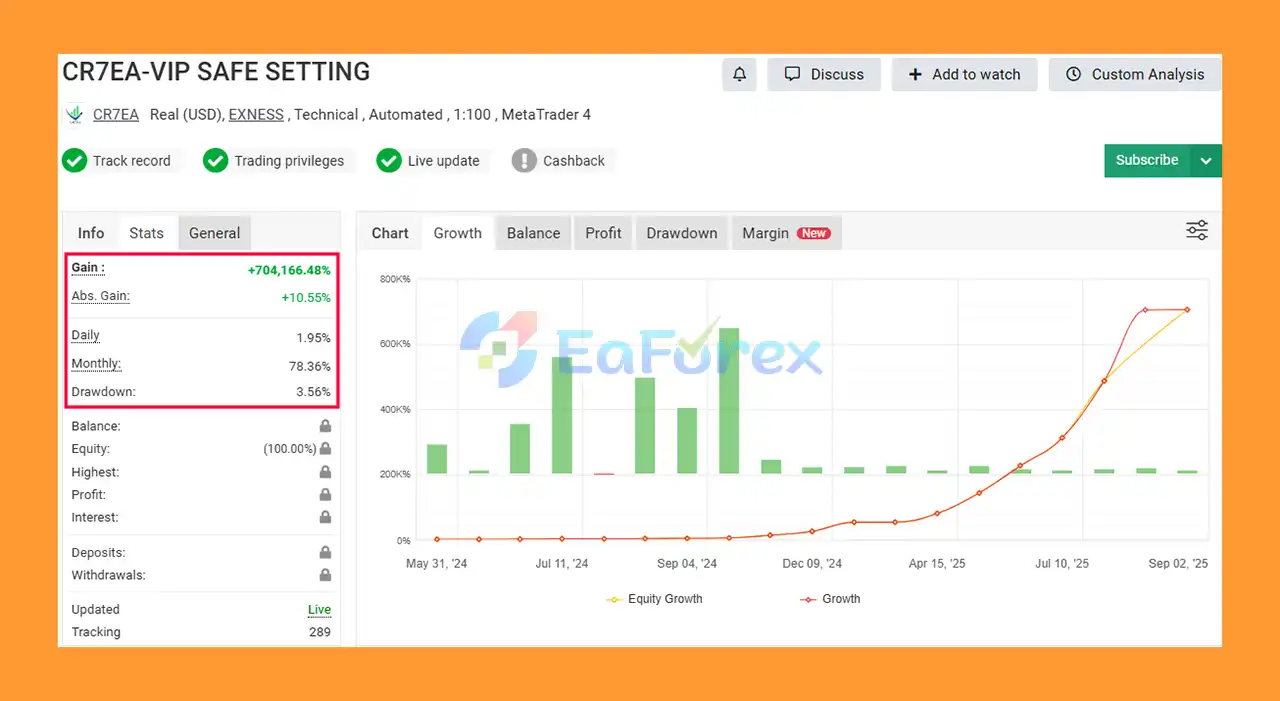Select the Chart tab
The height and width of the screenshot is (701, 1280).
tap(390, 233)
